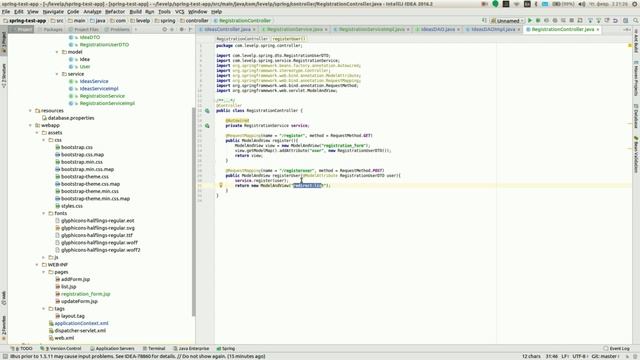The image size is (640, 360).
Task: Click the registerUser() breadcrumb in editor
Action: tap(289, 39)
